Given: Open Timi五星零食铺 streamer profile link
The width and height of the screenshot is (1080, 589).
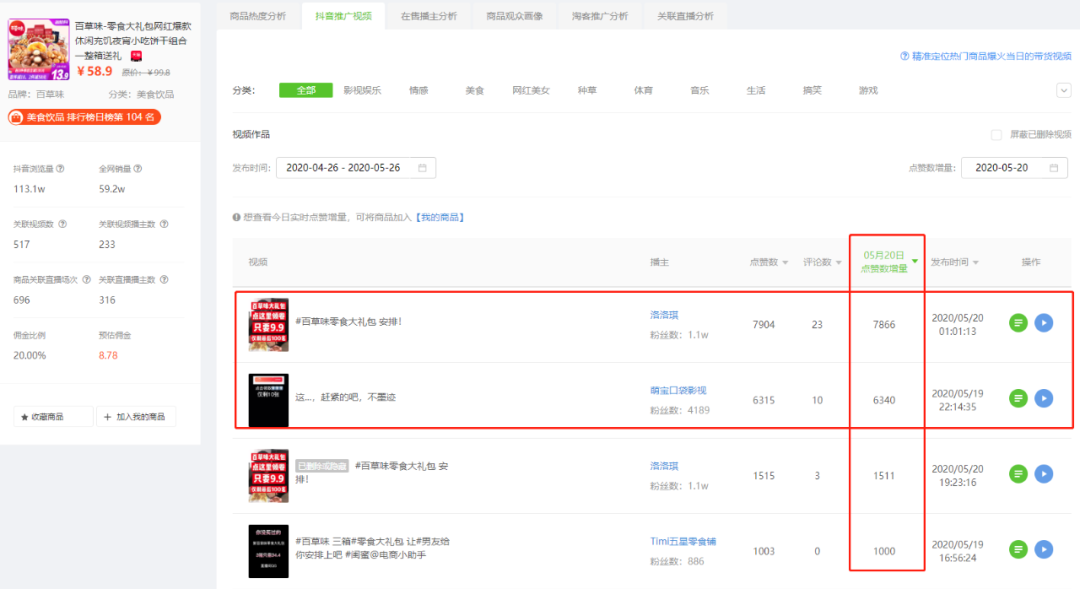Looking at the screenshot, I should click(683, 541).
